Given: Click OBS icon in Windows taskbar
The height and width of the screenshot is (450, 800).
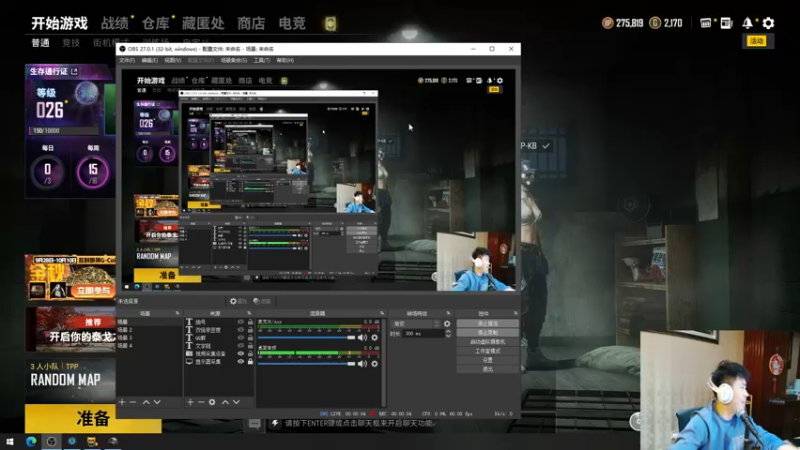Looking at the screenshot, I should click(51, 441).
